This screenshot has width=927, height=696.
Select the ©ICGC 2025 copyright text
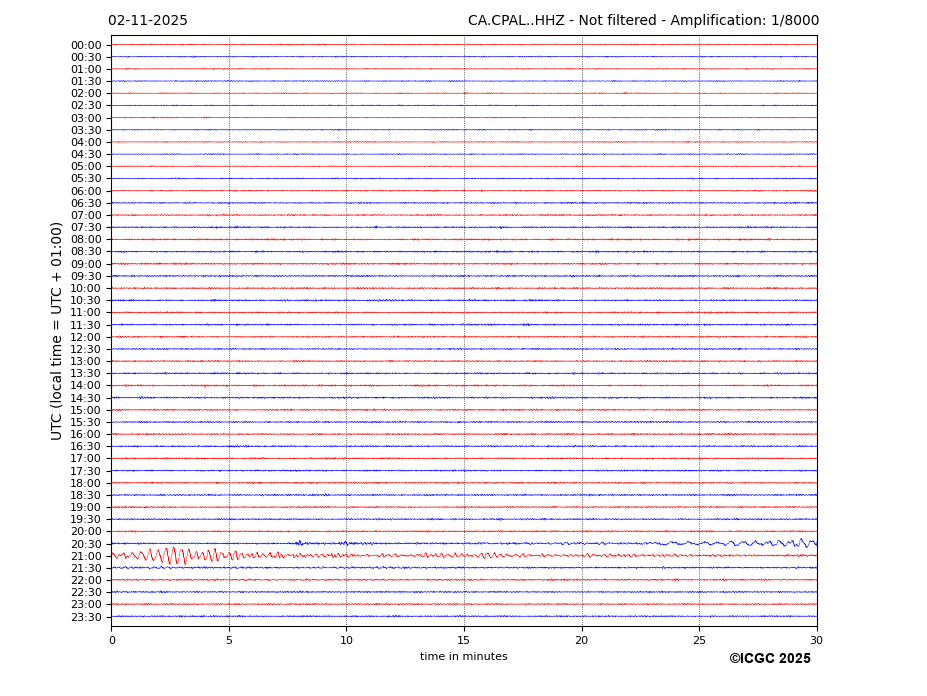point(769,659)
